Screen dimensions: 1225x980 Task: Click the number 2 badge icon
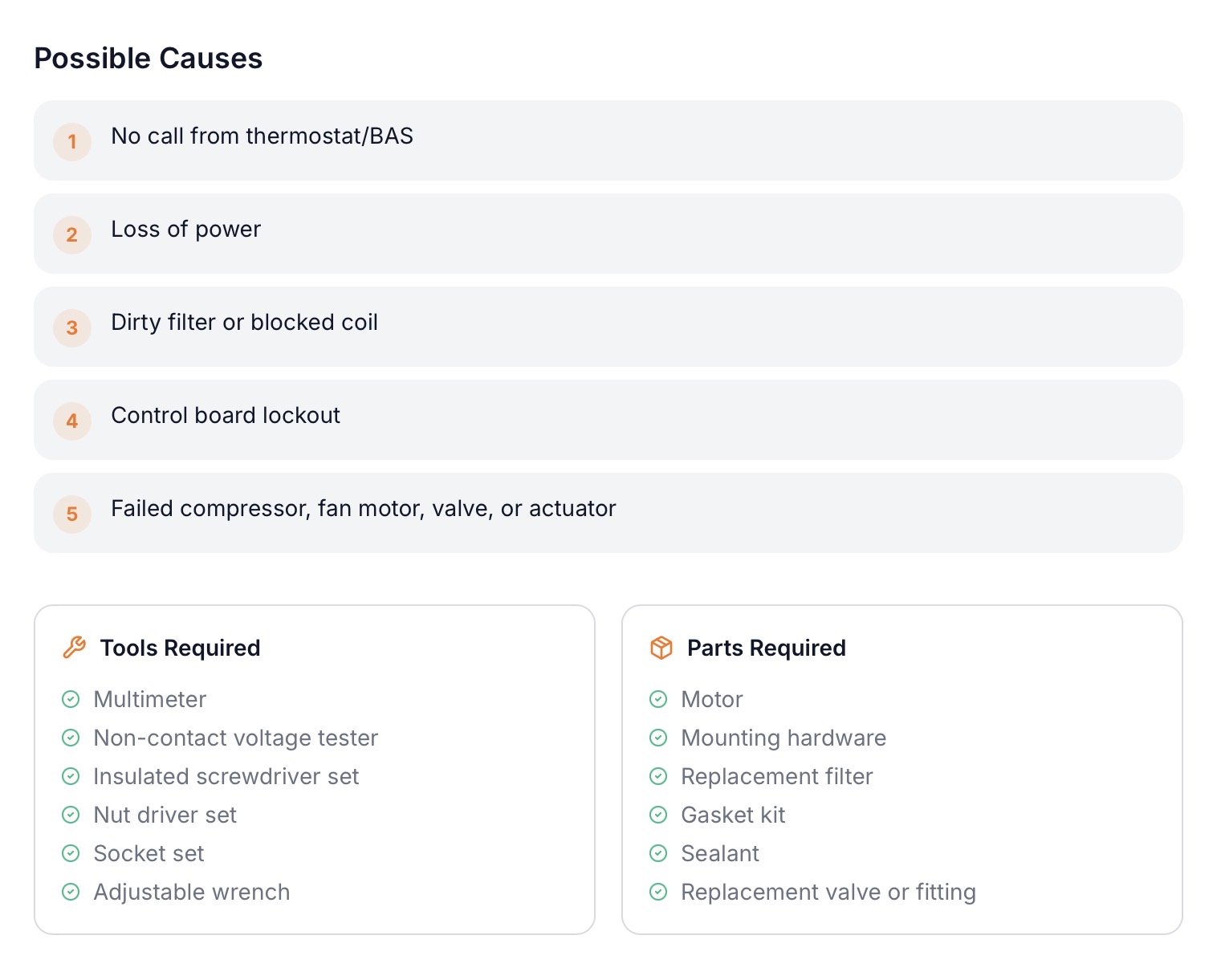pyautogui.click(x=72, y=234)
